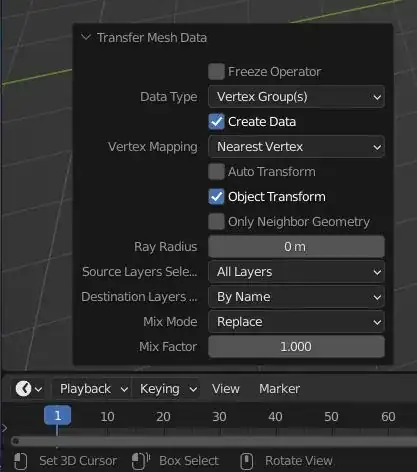
Task: Open the Data Type dropdown
Action: coord(296,97)
